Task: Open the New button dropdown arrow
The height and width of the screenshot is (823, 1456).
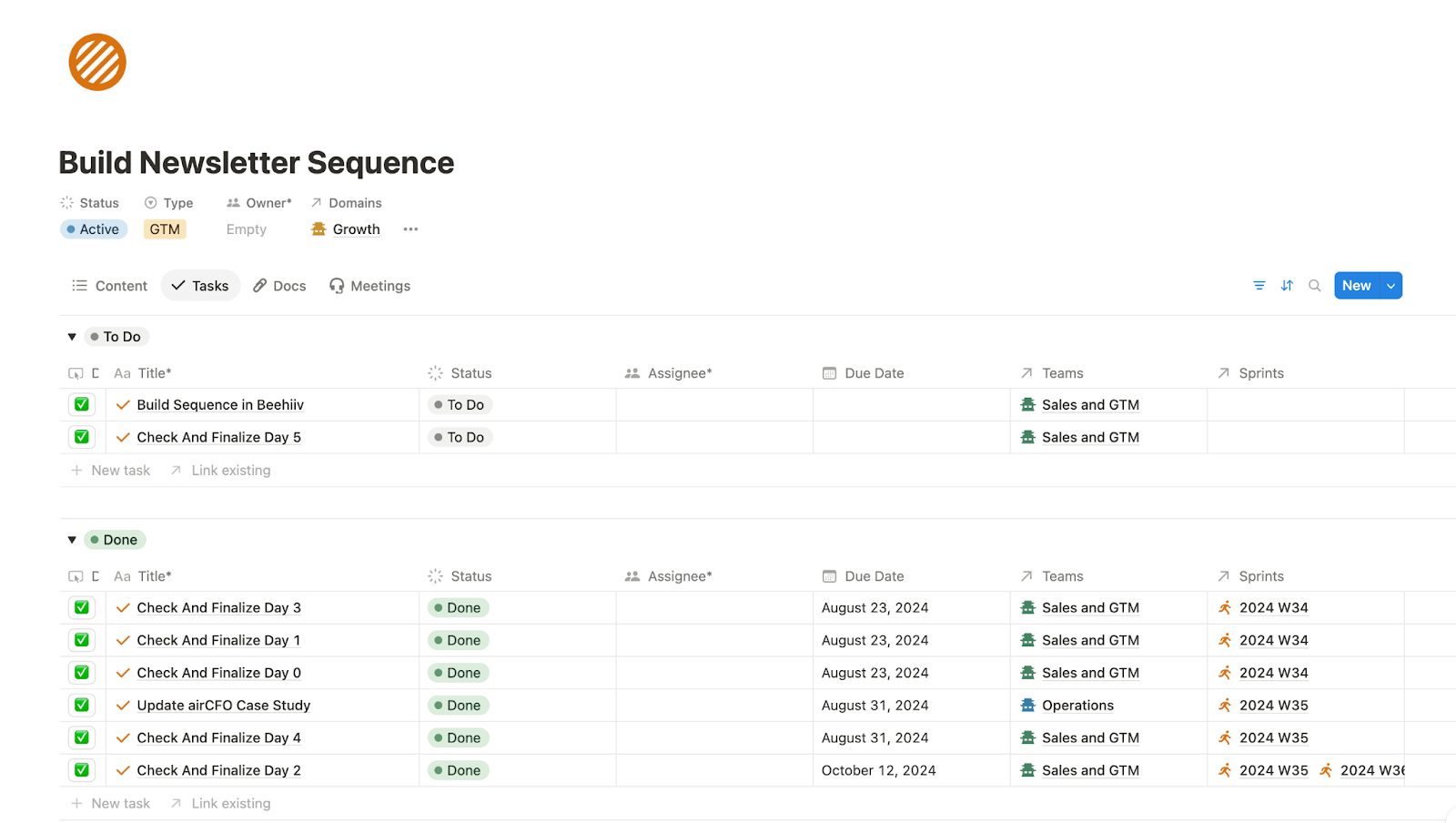Action: [1390, 286]
